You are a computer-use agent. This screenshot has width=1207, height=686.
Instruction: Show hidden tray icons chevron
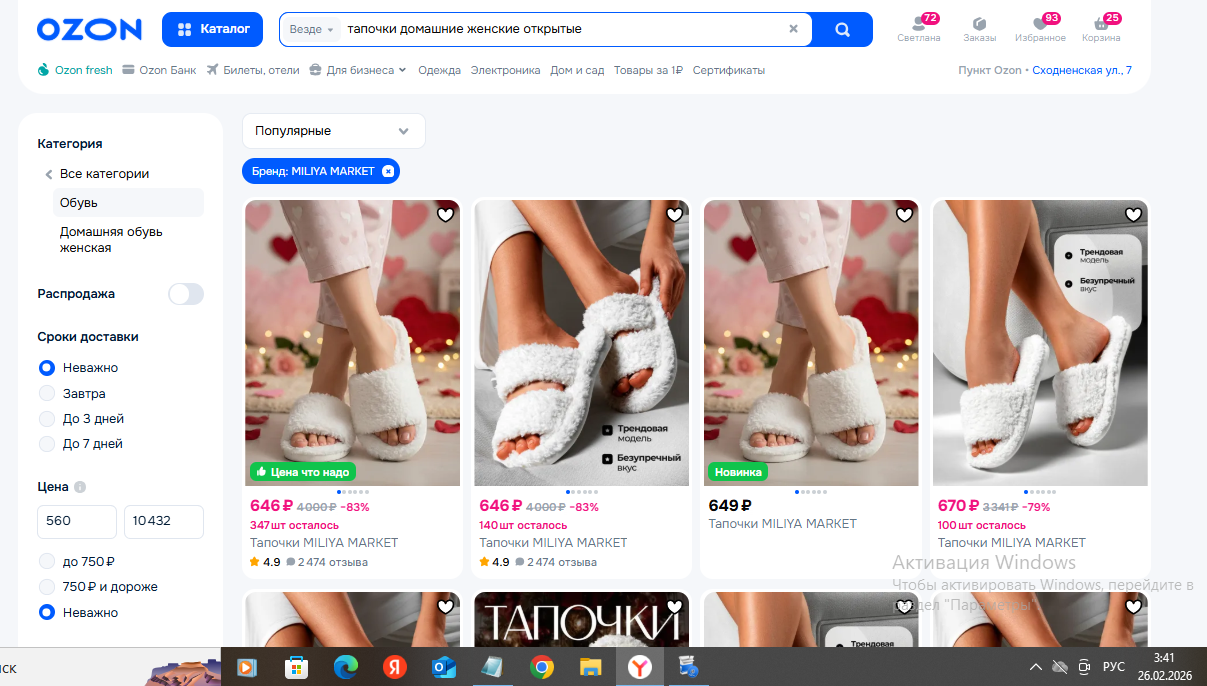(x=1036, y=667)
